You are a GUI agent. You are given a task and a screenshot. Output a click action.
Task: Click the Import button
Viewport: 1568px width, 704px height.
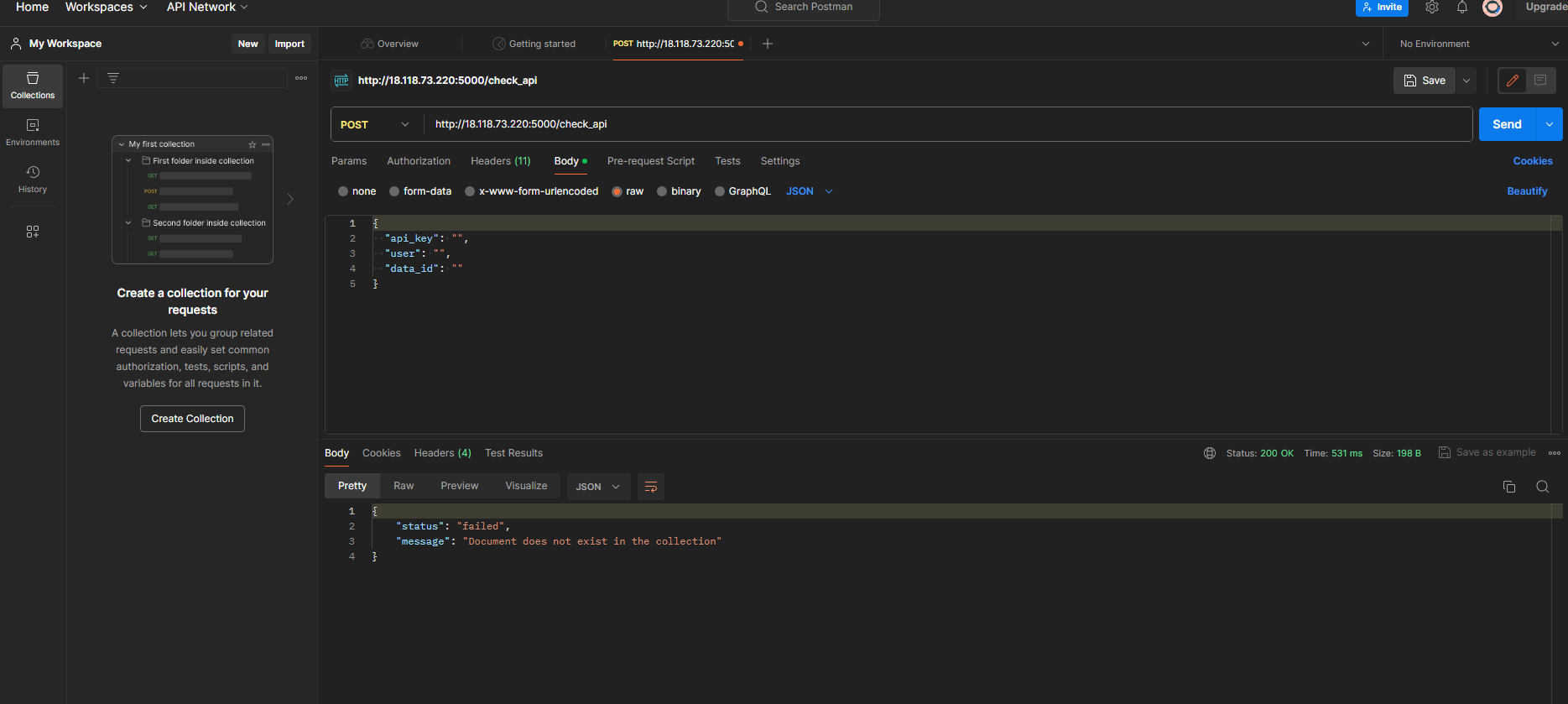pyautogui.click(x=289, y=44)
